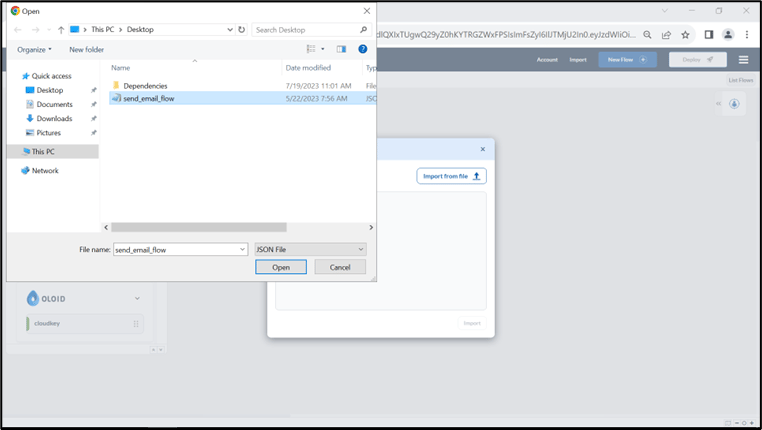Change the view layout icon
This screenshot has width=762, height=430.
point(311,49)
